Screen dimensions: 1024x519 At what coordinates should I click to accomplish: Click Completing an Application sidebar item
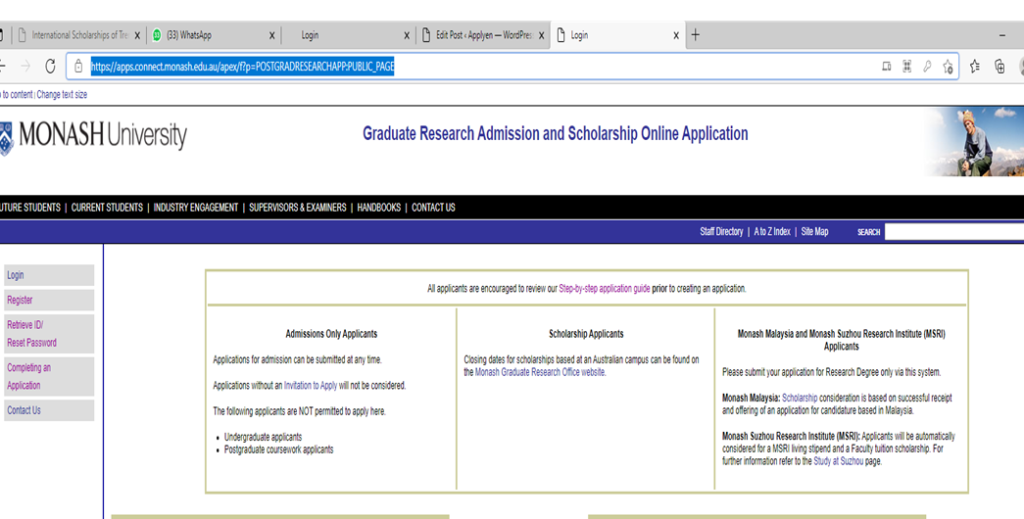pyautogui.click(x=49, y=377)
